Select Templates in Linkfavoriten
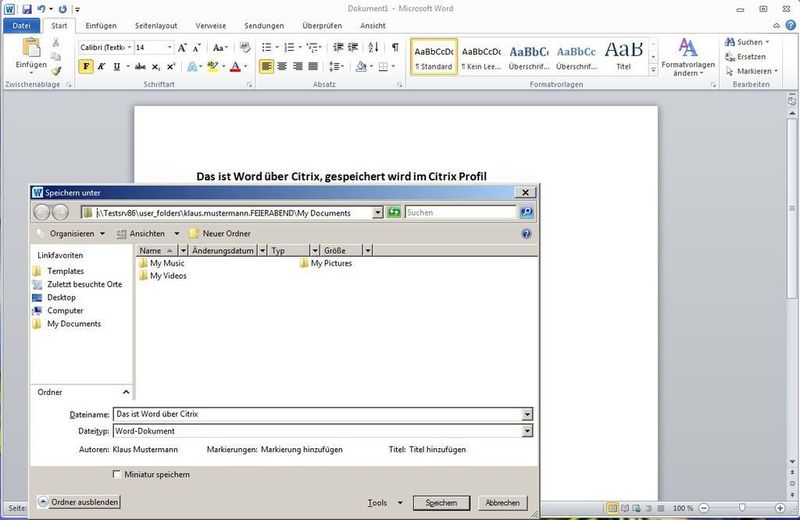 pos(58,271)
